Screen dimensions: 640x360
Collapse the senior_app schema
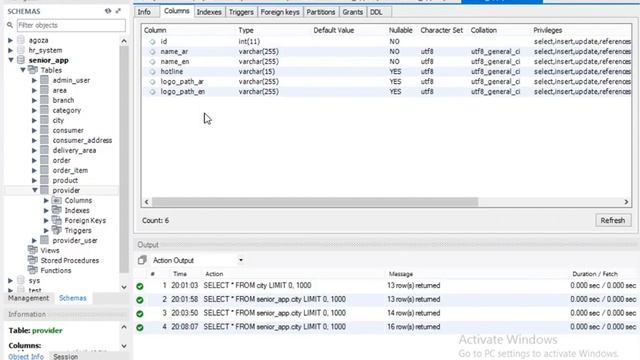point(11,60)
